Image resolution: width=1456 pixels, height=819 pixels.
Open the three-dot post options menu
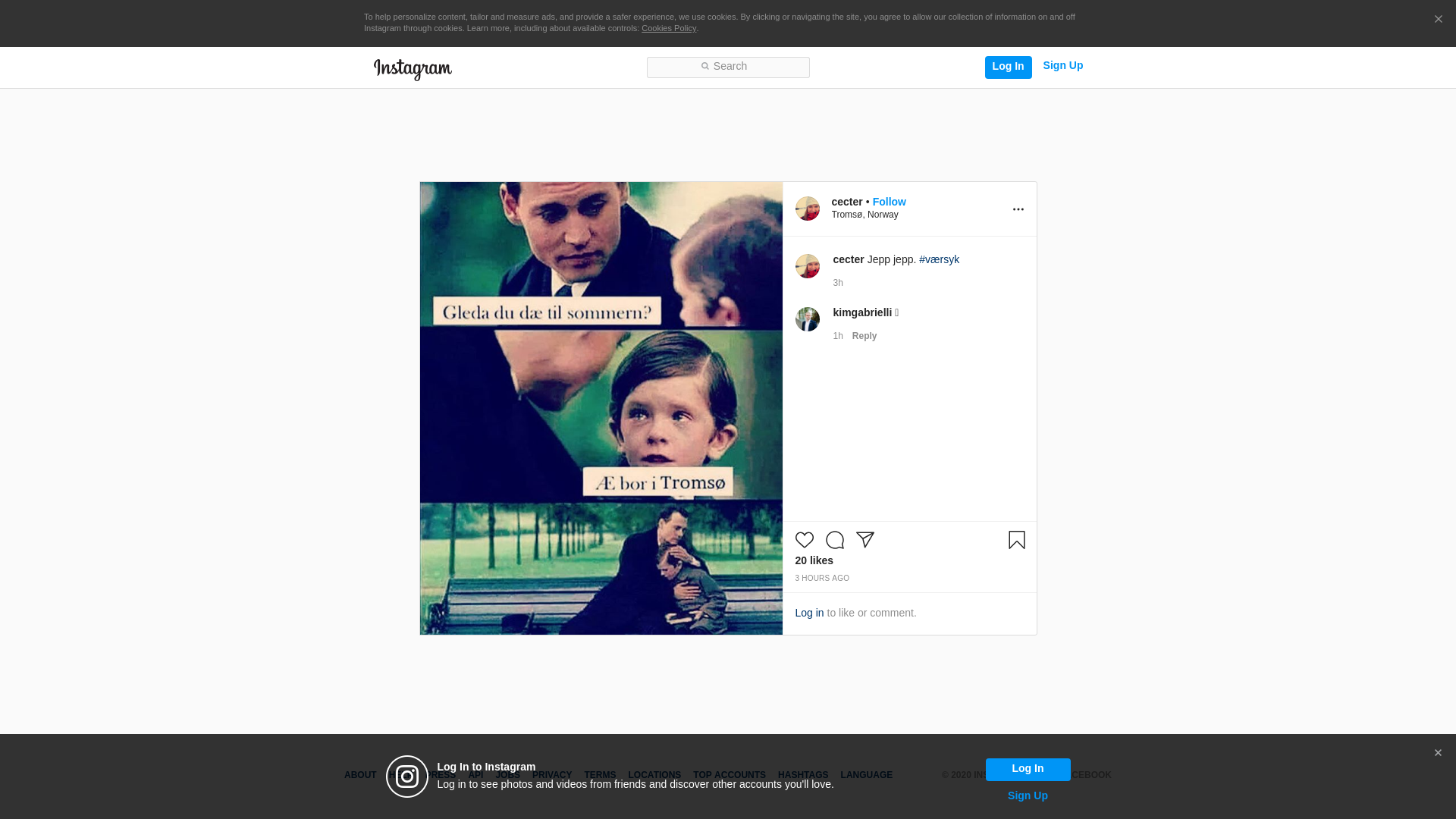(x=1018, y=209)
